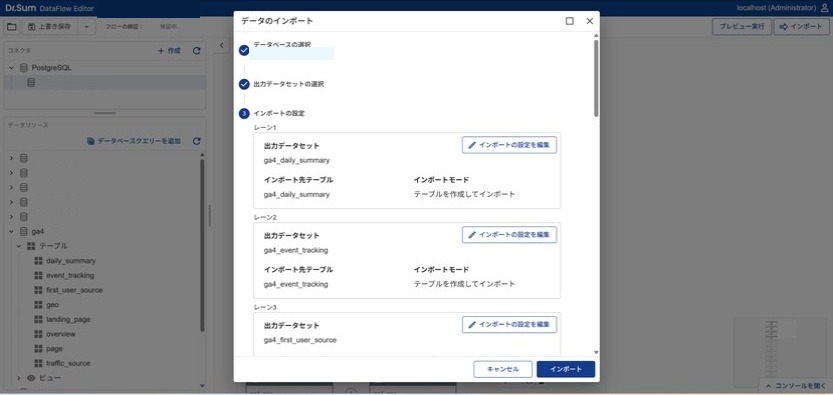Click the データベースの選択 step checkmark
The height and width of the screenshot is (395, 833).
click(x=244, y=50)
